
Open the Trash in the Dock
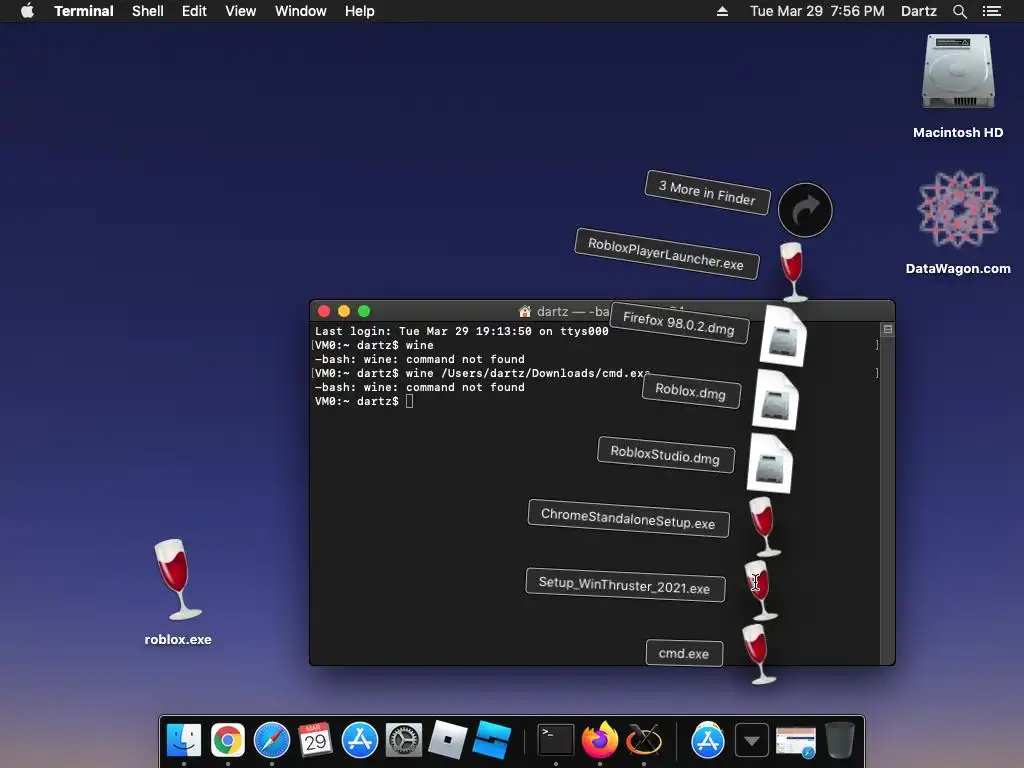coord(840,741)
